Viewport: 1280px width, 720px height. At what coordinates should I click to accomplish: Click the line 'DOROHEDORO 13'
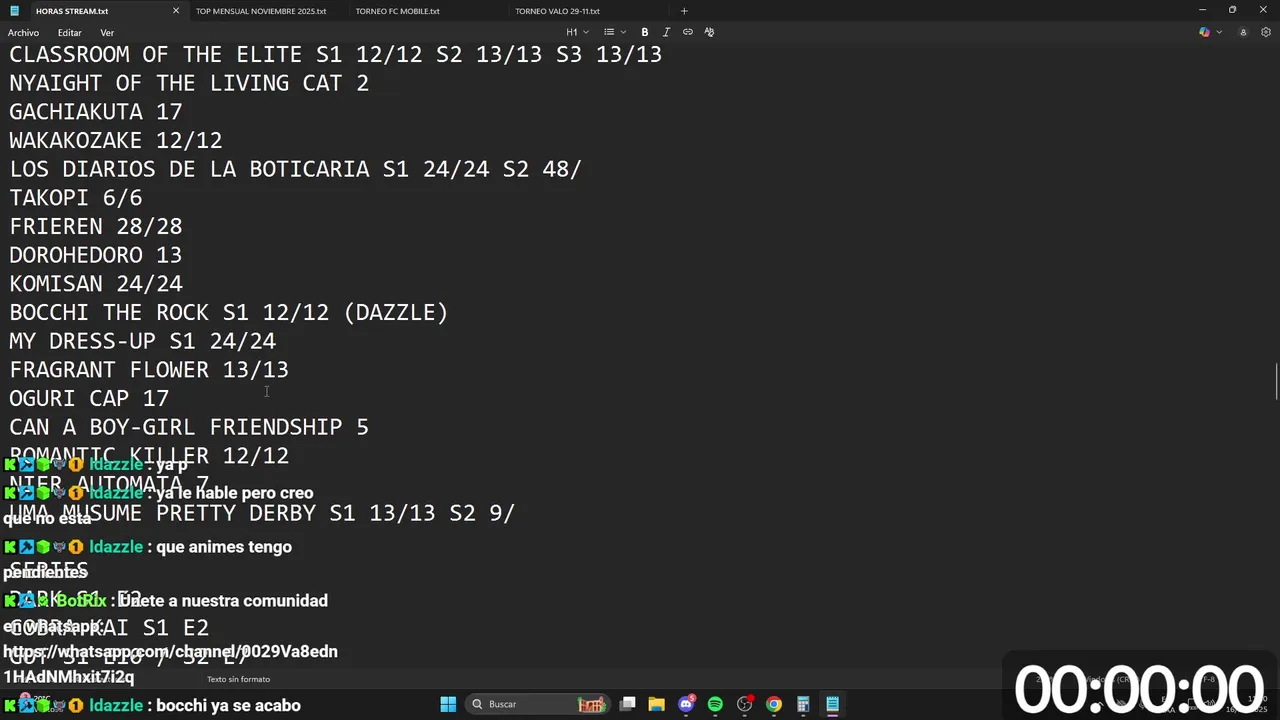(96, 255)
